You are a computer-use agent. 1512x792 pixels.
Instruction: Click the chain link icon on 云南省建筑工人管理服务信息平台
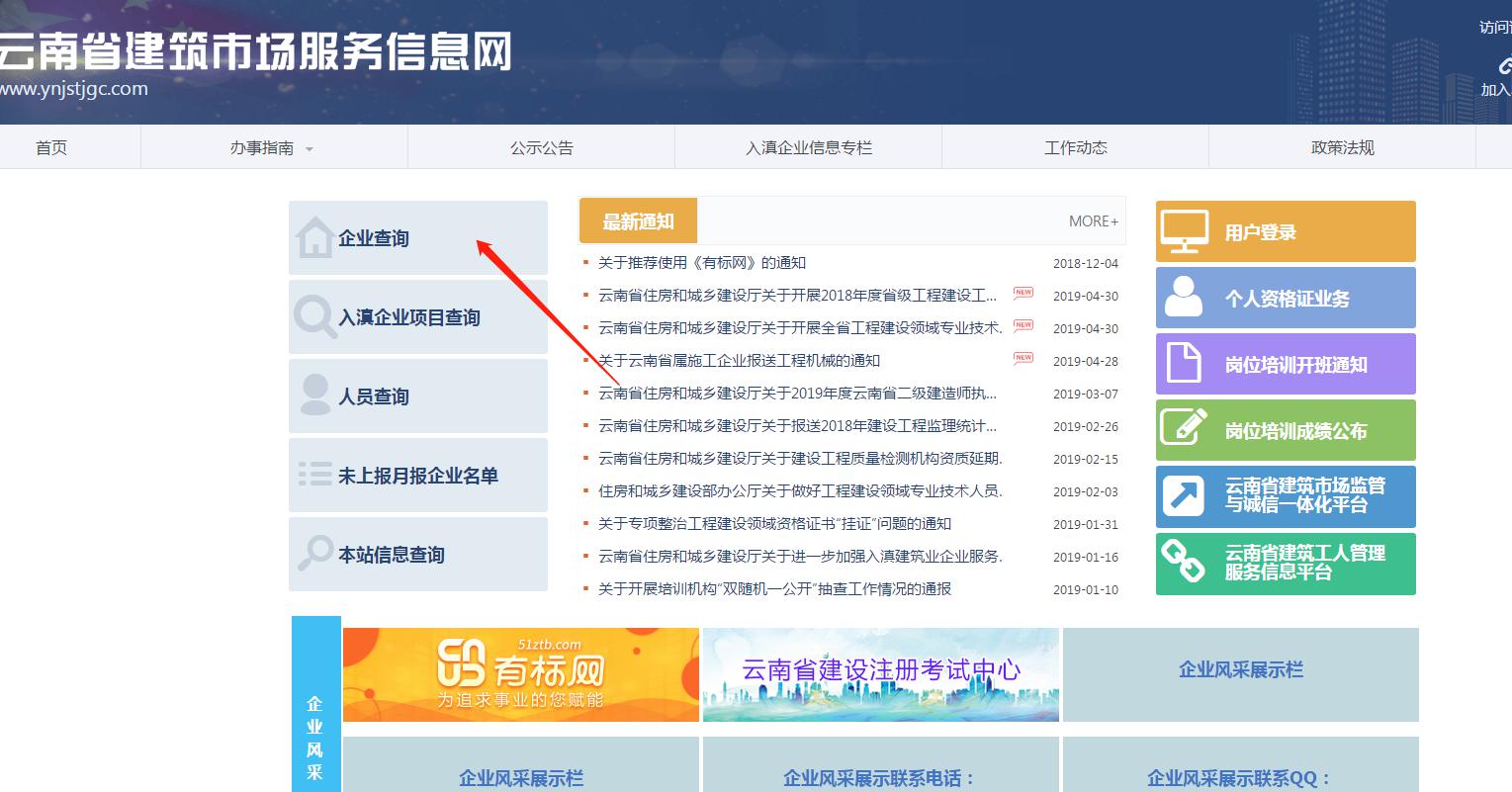pyautogui.click(x=1184, y=563)
